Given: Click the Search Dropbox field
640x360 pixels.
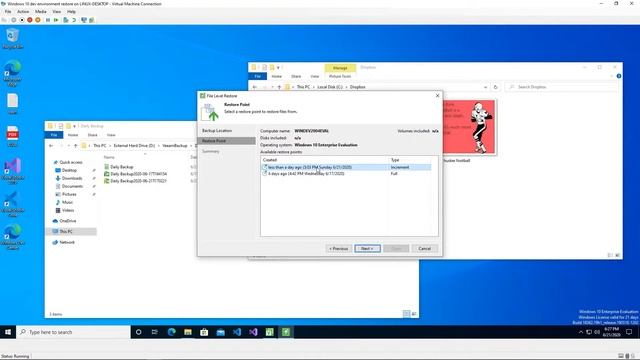Looking at the screenshot, I should tap(562, 87).
